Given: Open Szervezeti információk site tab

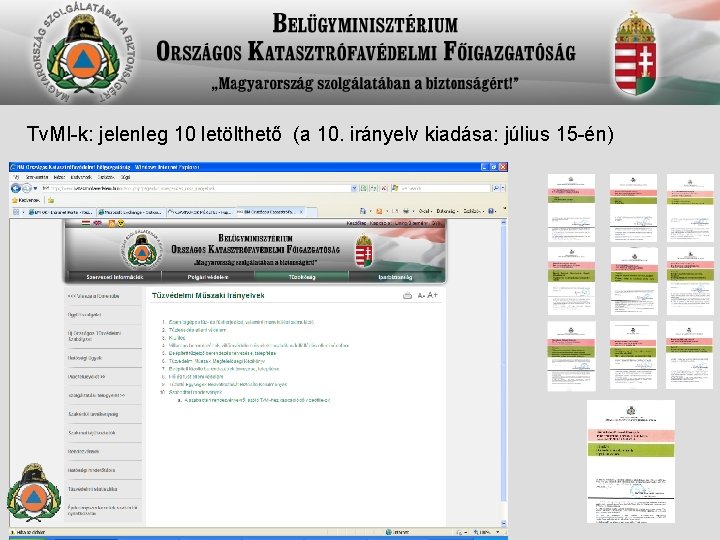Looking at the screenshot, I should pos(115,277).
